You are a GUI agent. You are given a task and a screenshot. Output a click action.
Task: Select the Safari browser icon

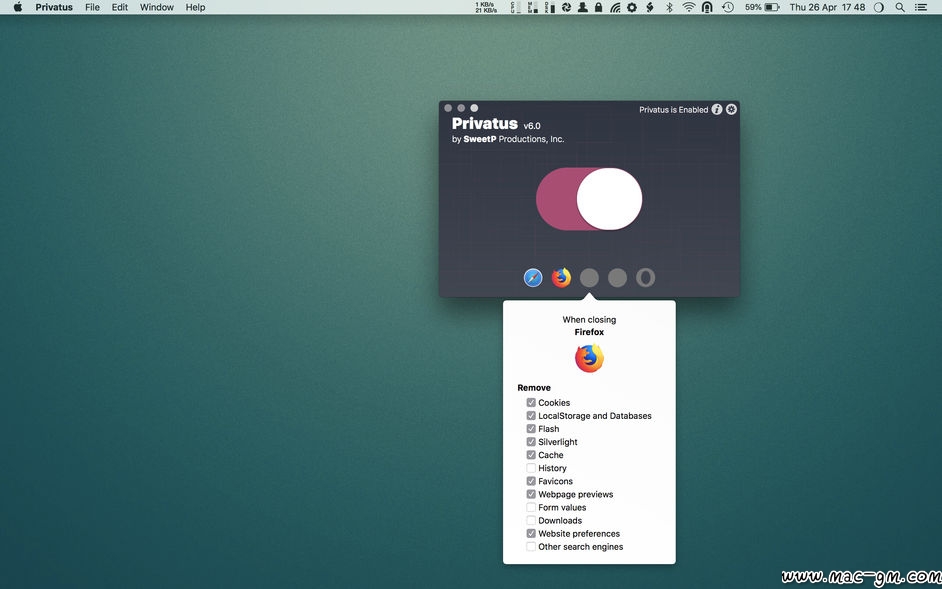click(x=533, y=278)
